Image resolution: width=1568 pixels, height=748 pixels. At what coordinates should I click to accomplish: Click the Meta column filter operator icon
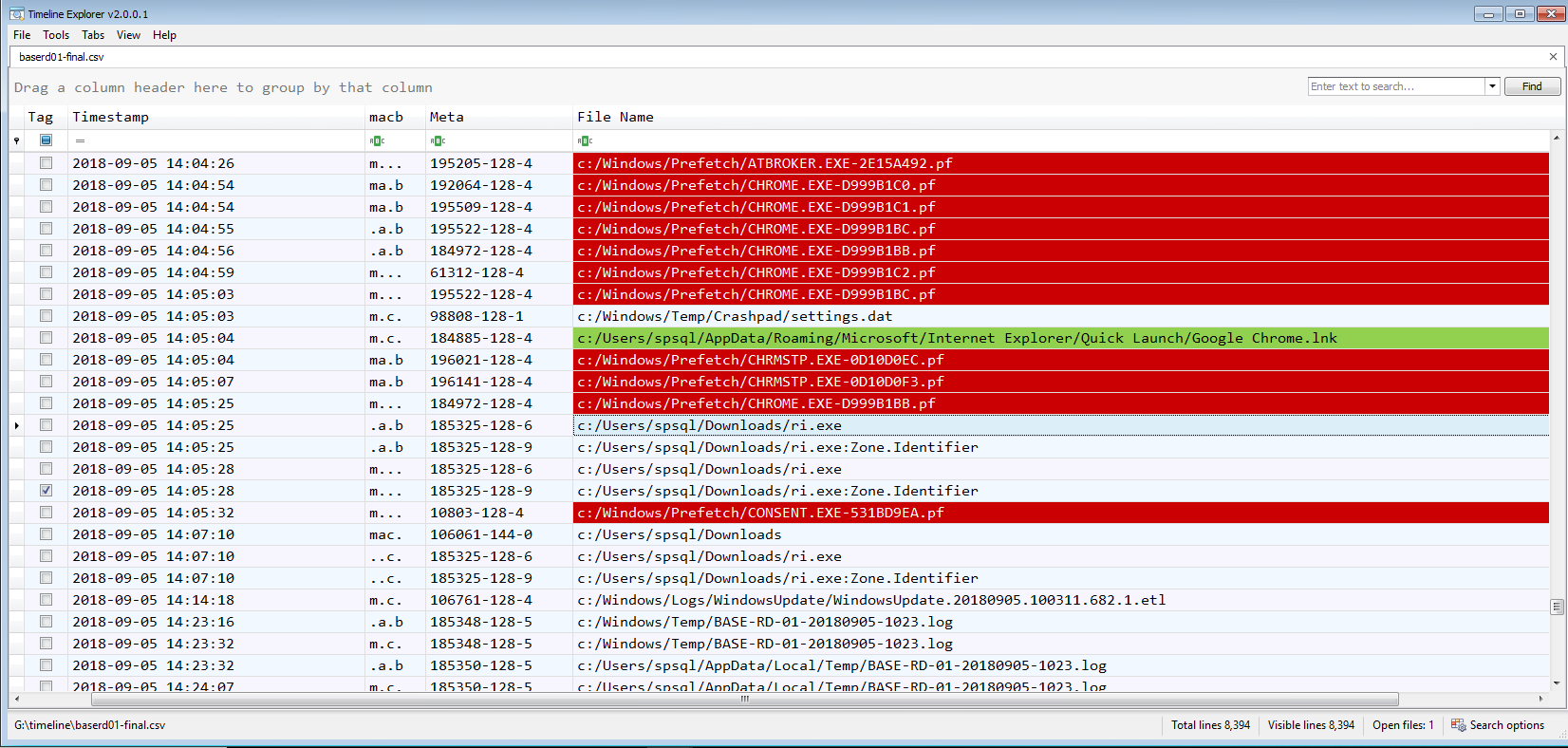(x=438, y=140)
